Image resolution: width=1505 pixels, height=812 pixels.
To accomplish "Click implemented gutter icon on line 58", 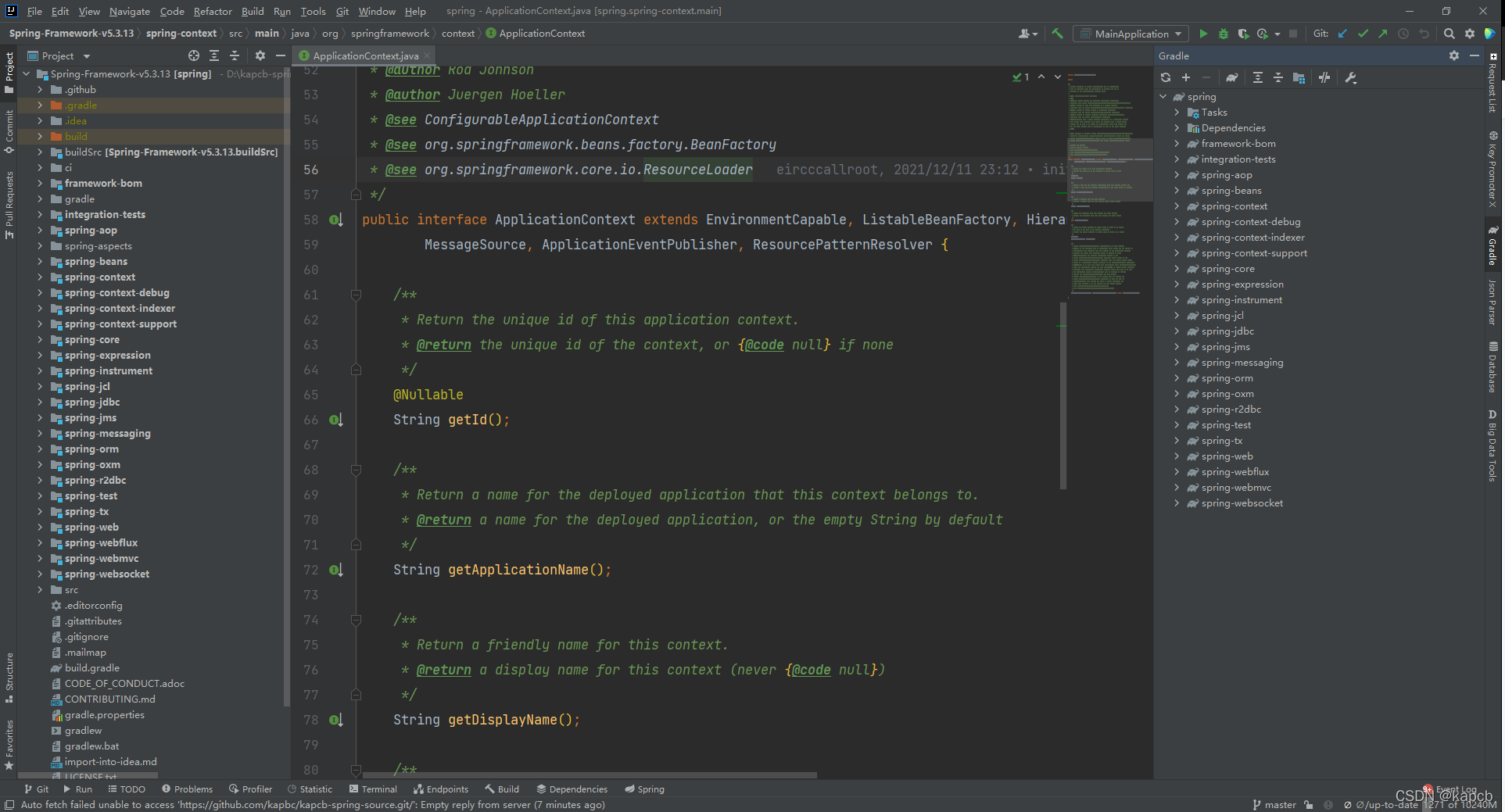I will click(x=335, y=220).
